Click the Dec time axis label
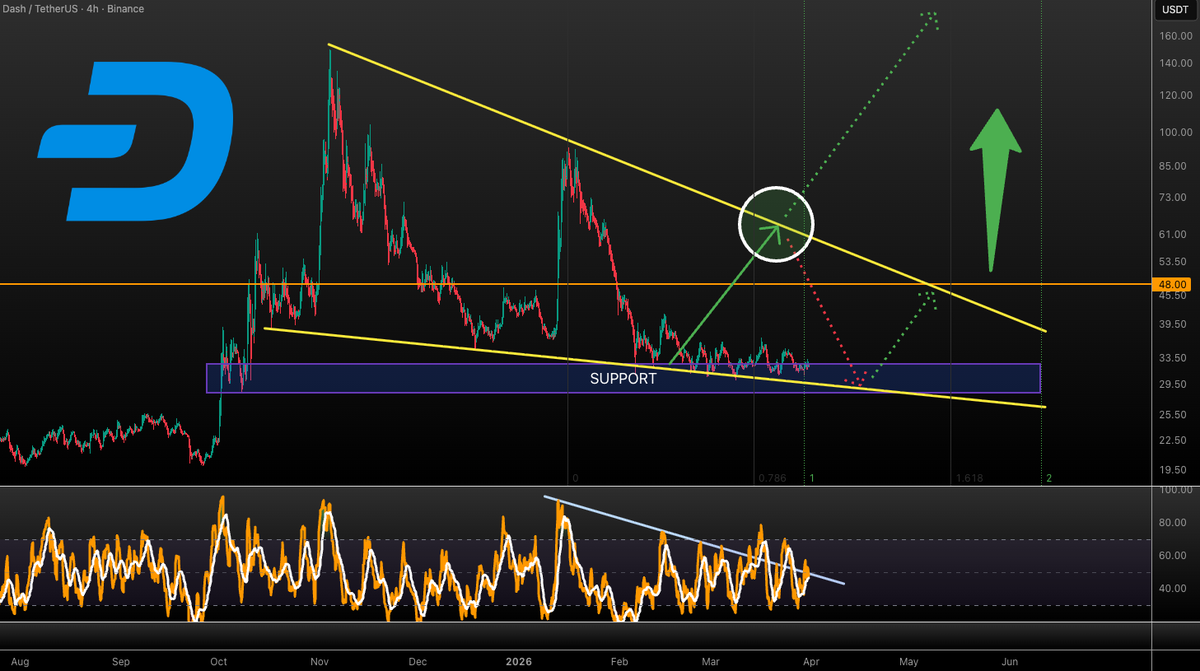Viewport: 1200px width, 671px height. click(x=418, y=662)
